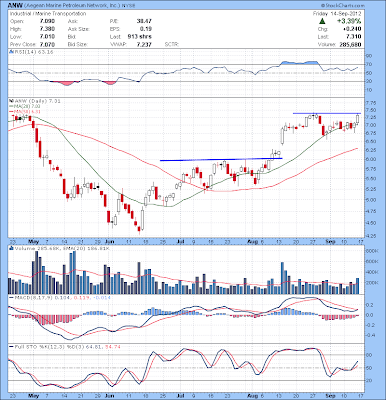386x400 pixels.
Task: Click the -0.4 MACD axis label
Action: coord(371,335)
